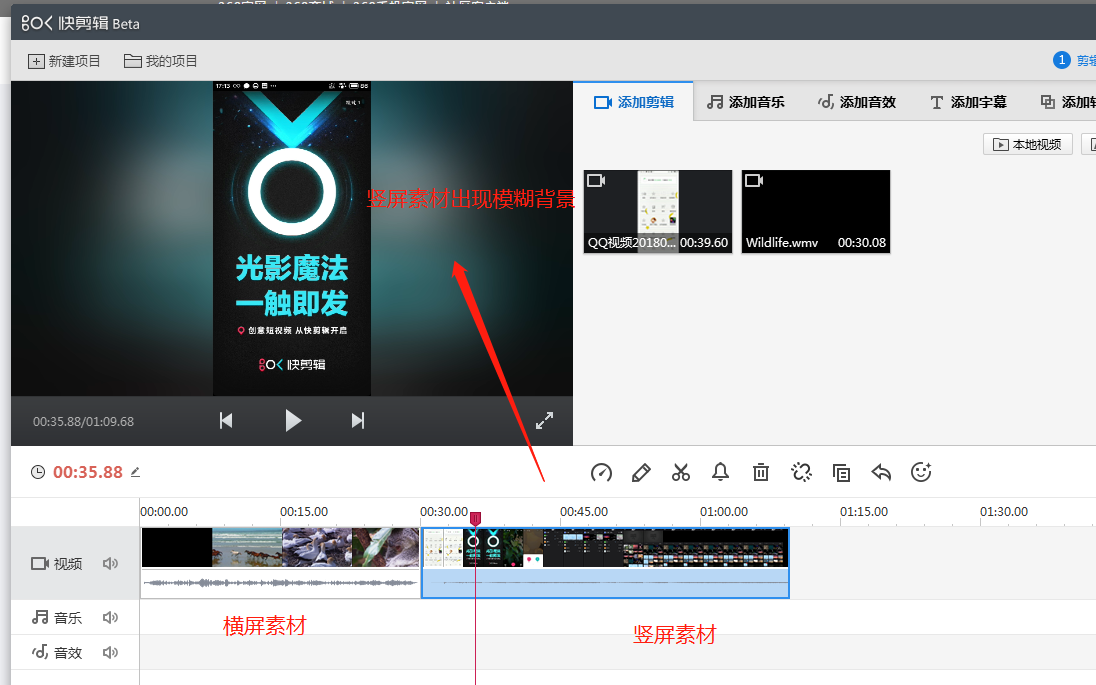1096x685 pixels.
Task: Open the 添加音效 tab
Action: point(857,102)
